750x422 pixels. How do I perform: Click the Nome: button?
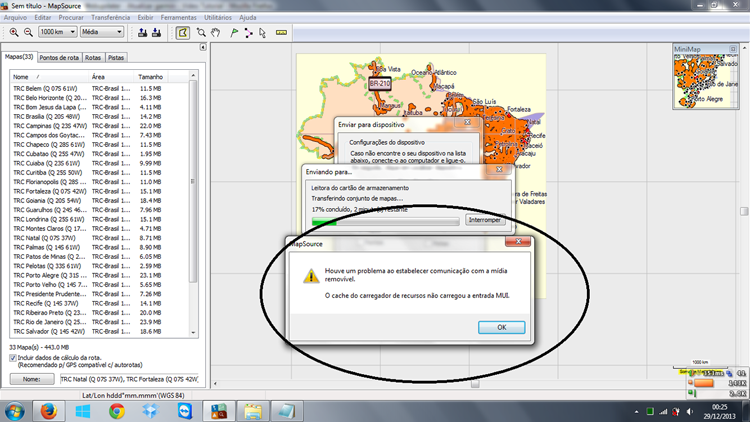(32, 379)
